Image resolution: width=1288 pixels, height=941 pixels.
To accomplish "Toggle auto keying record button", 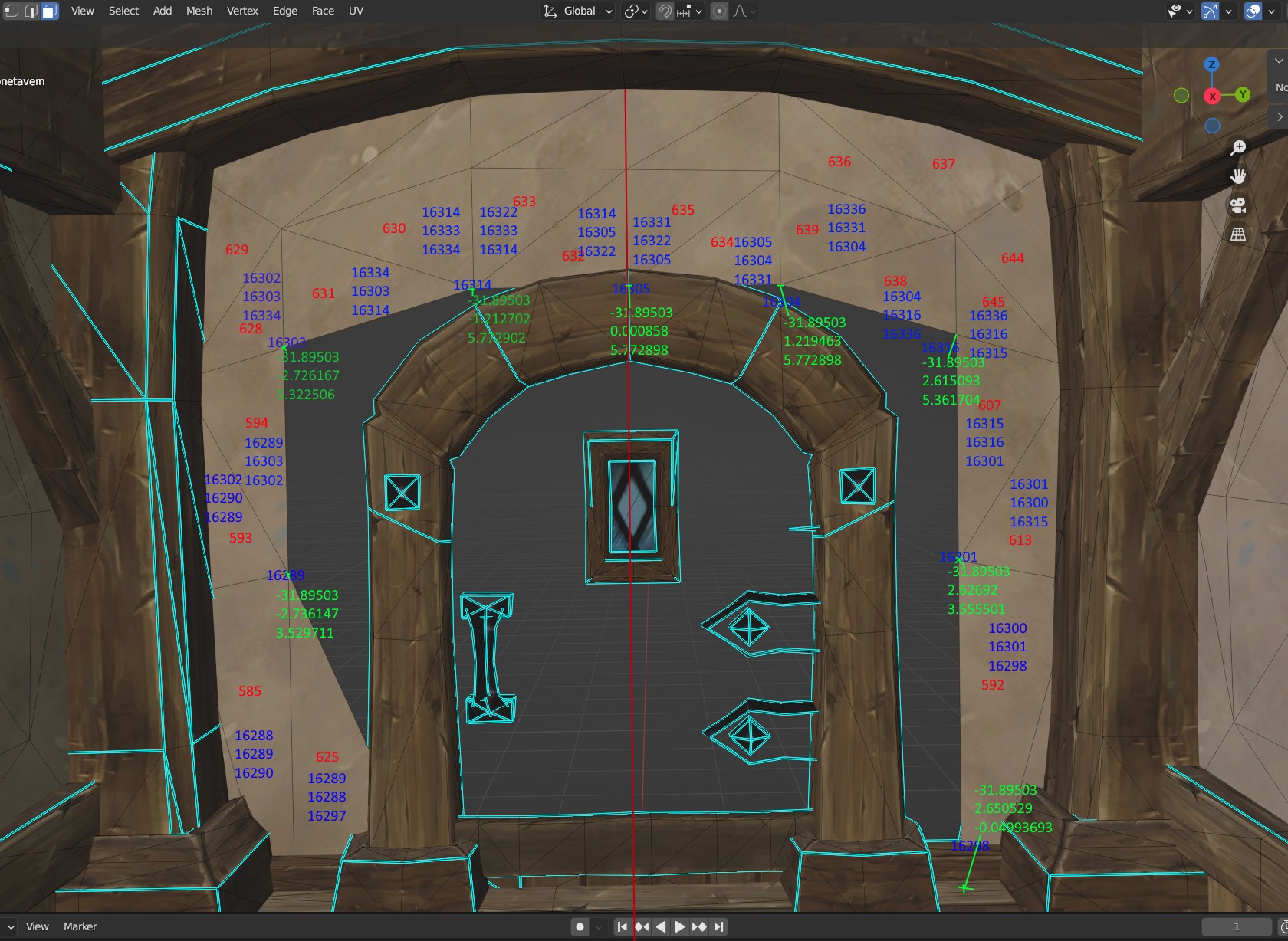I will pyautogui.click(x=580, y=926).
